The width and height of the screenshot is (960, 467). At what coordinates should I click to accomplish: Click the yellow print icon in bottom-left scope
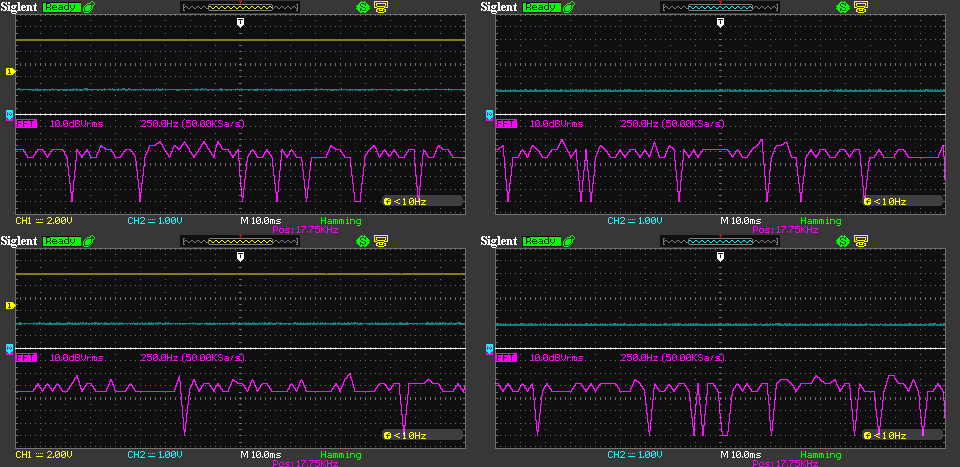[381, 241]
